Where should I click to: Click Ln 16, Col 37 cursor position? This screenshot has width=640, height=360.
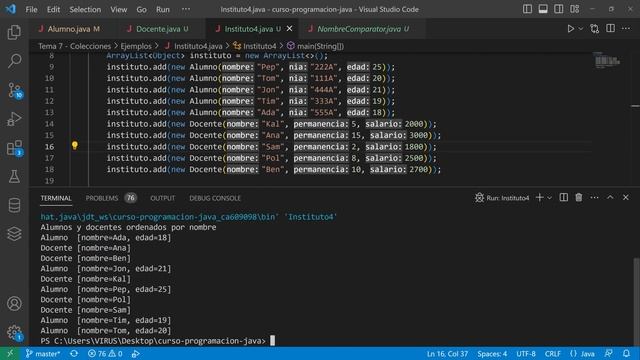[447, 353]
